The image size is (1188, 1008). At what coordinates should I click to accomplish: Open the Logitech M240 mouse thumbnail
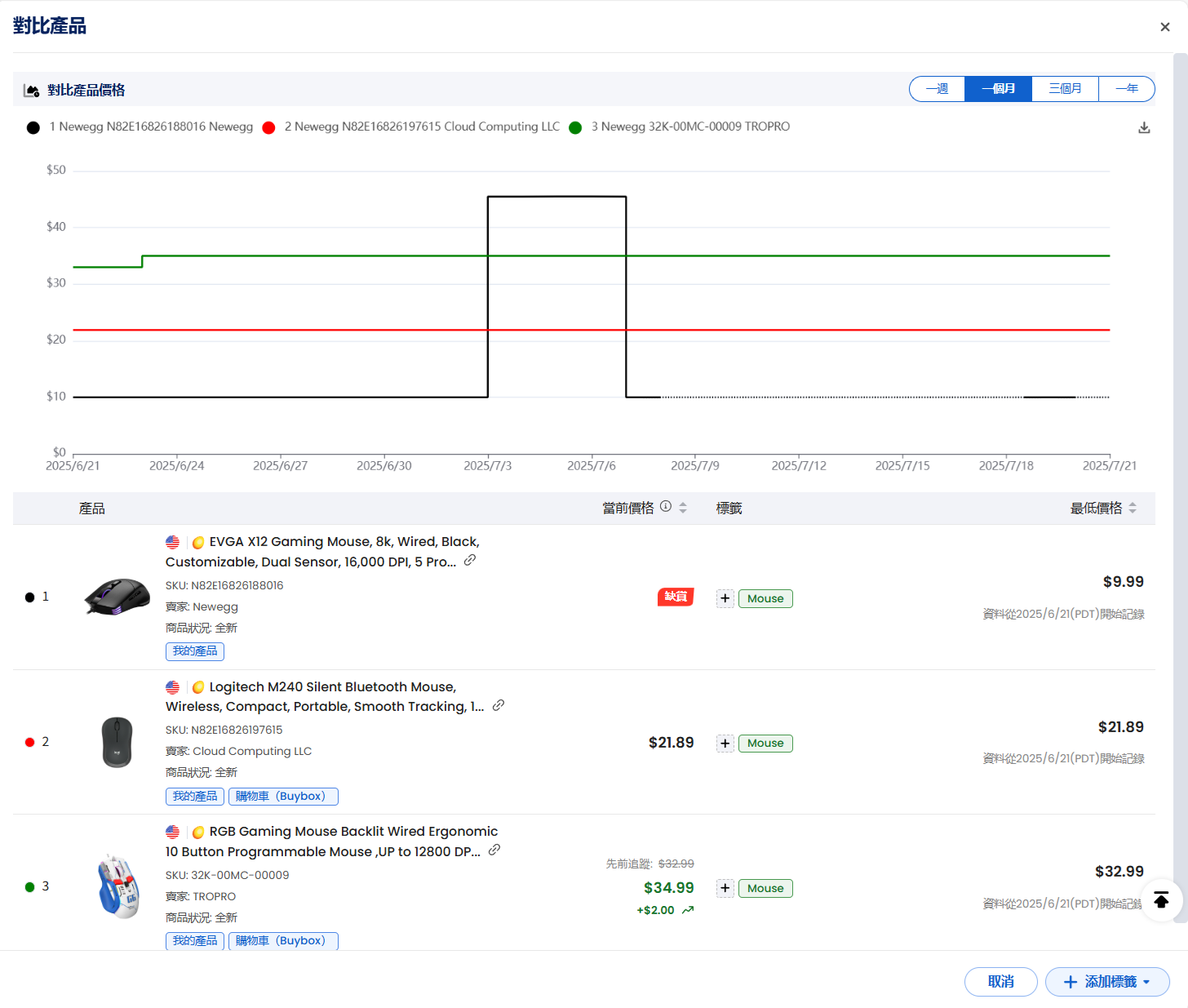point(117,742)
